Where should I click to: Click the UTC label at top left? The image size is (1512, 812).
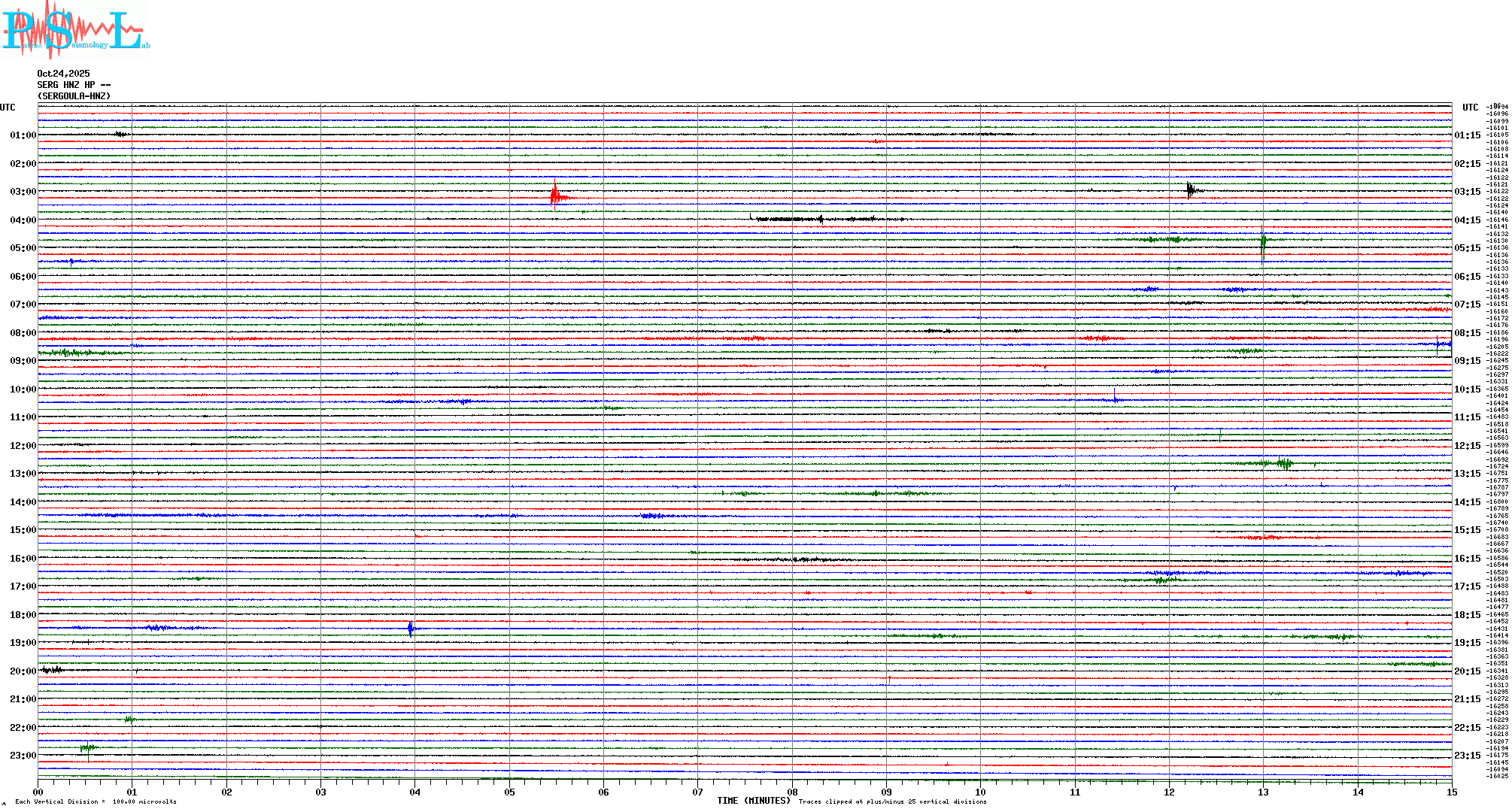tap(8, 108)
